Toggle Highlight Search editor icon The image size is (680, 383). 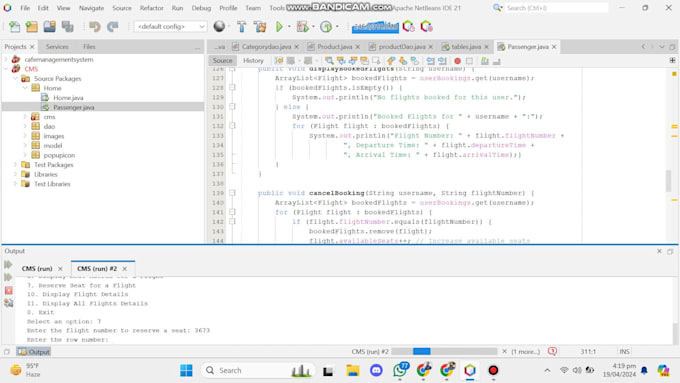point(364,61)
